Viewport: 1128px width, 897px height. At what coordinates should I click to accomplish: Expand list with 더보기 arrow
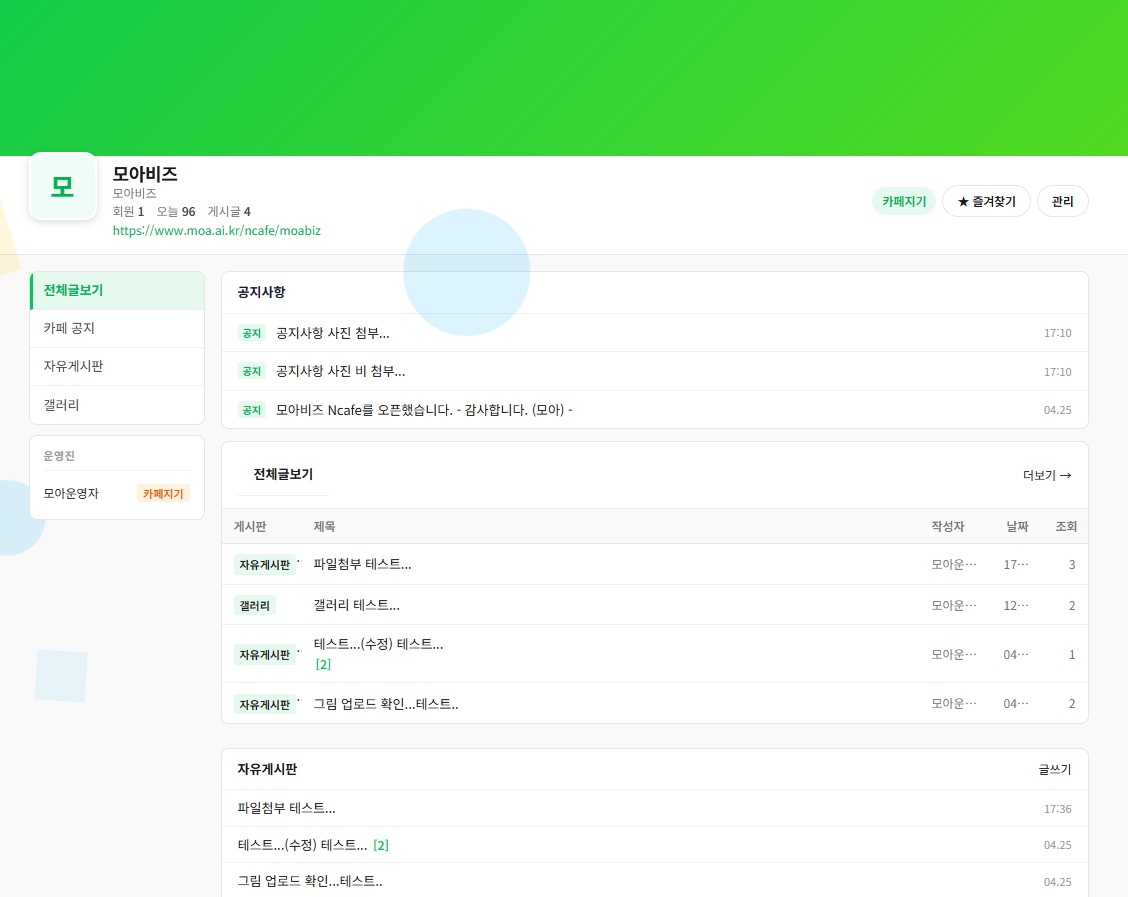click(1046, 475)
